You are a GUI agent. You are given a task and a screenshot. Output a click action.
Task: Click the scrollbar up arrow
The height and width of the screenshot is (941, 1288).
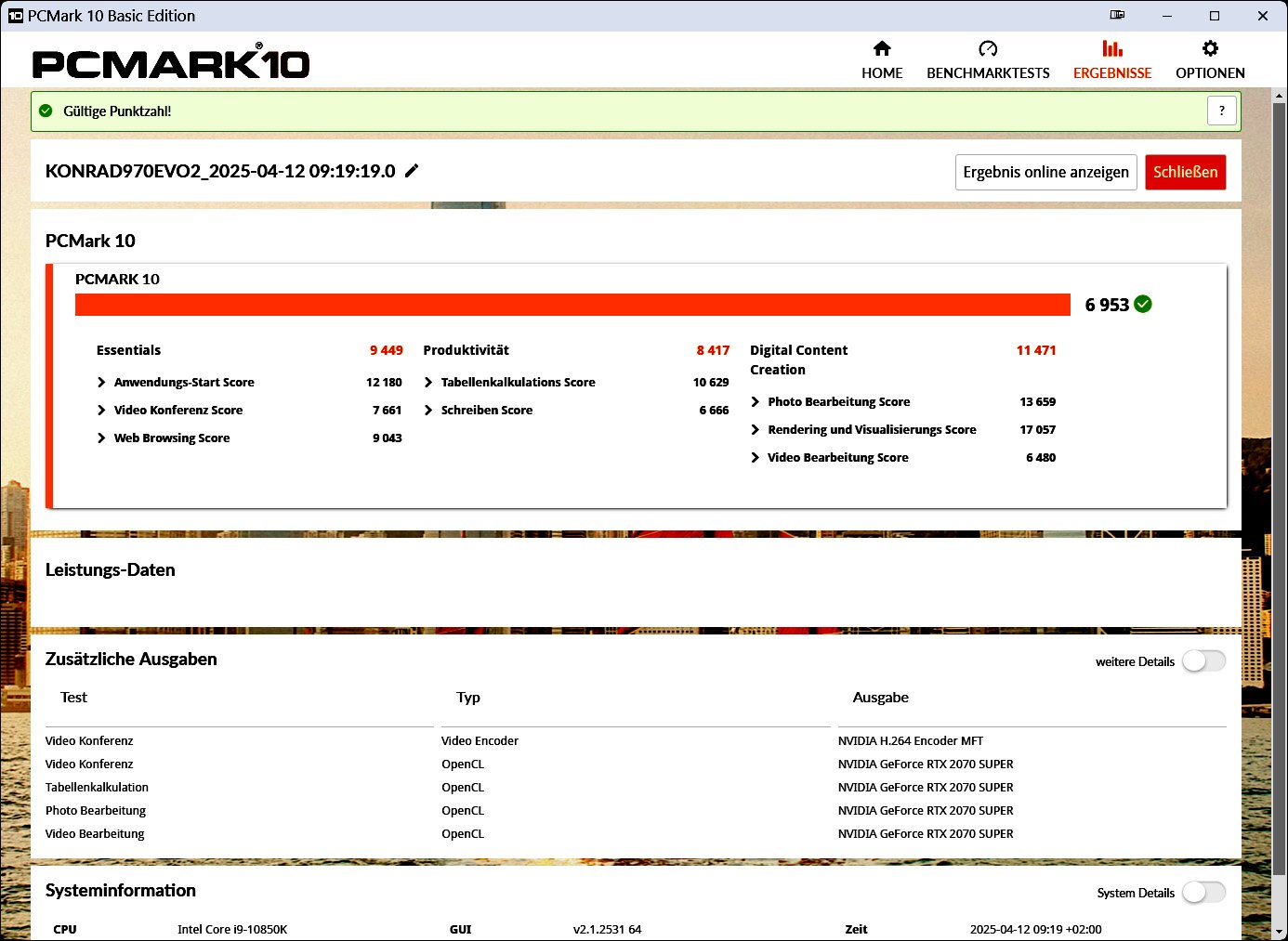pos(1279,96)
